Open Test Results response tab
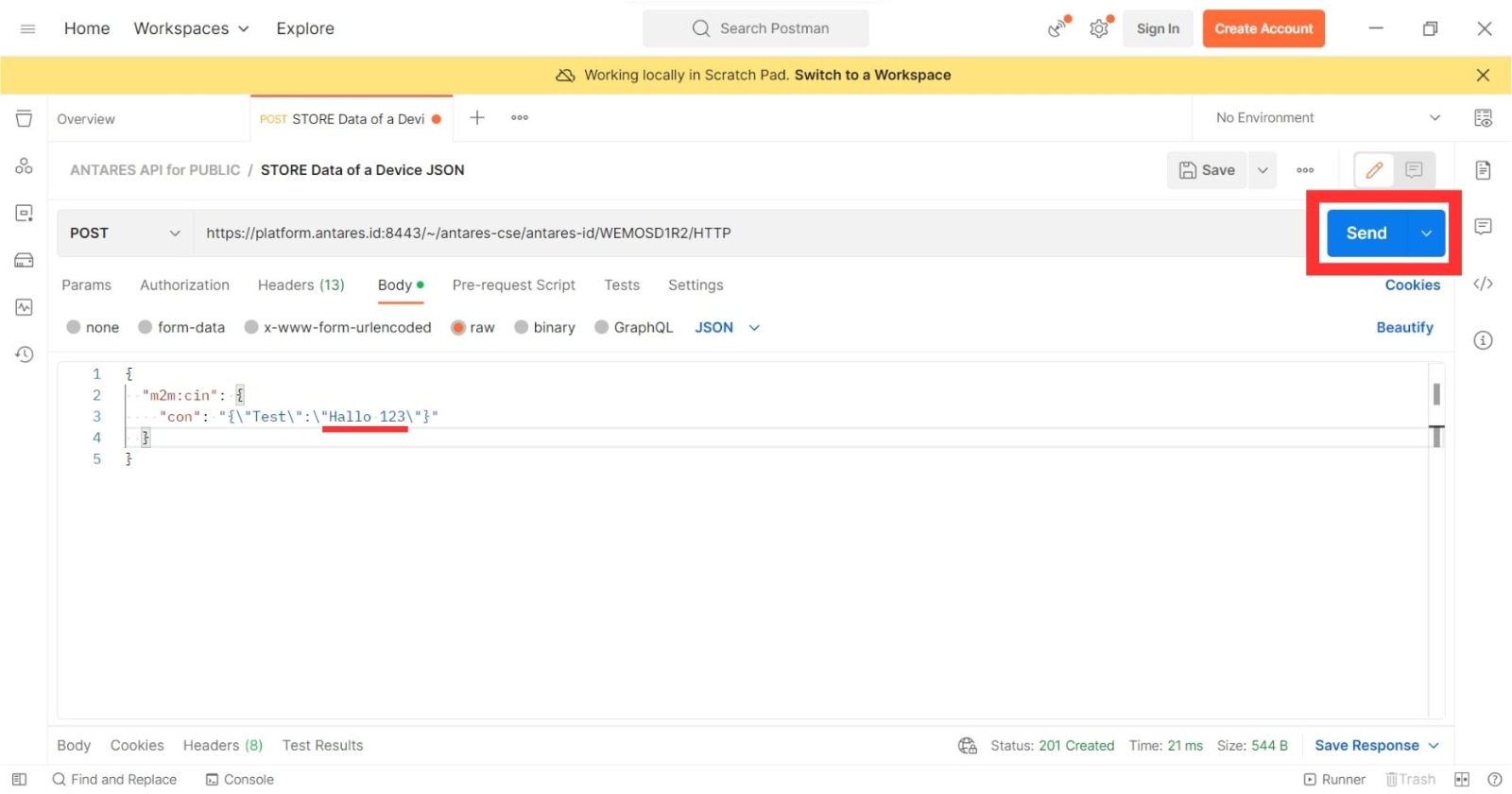The image size is (1512, 794). (322, 746)
